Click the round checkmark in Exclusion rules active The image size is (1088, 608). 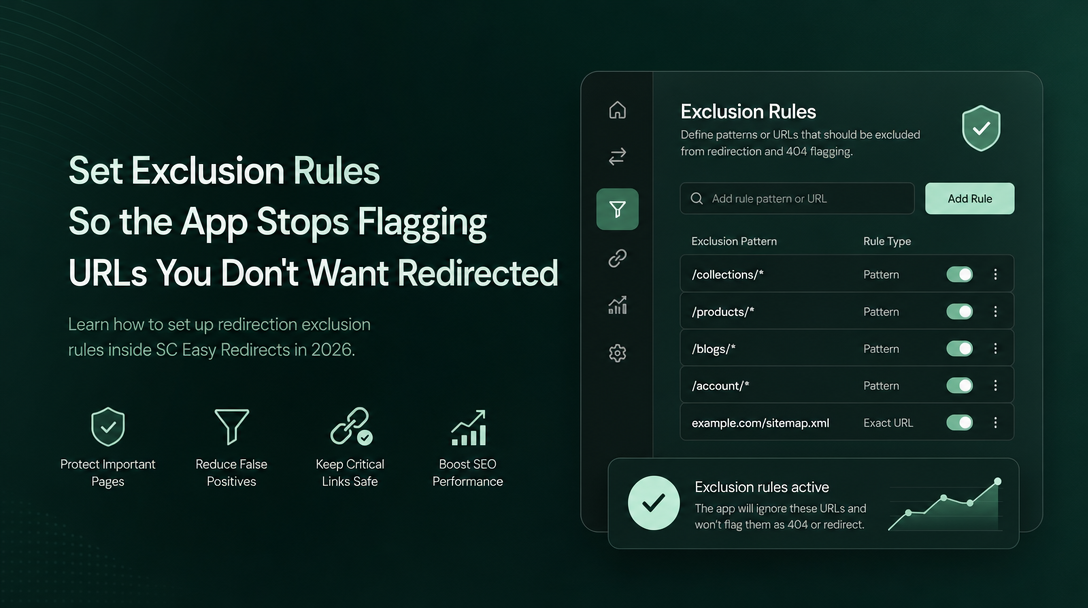click(x=654, y=503)
